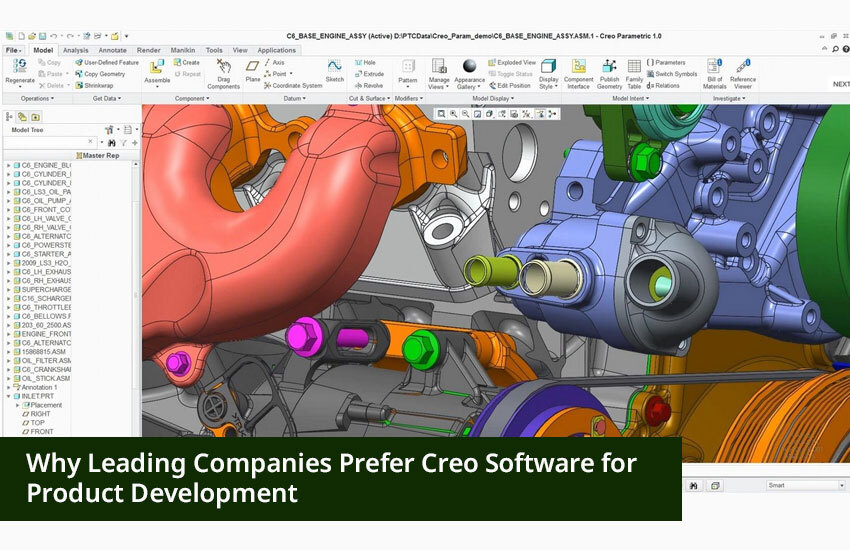Open the Tools tab

point(214,50)
